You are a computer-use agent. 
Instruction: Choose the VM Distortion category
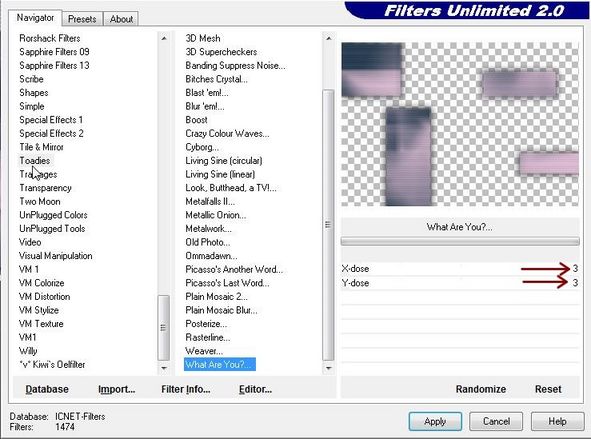click(44, 297)
